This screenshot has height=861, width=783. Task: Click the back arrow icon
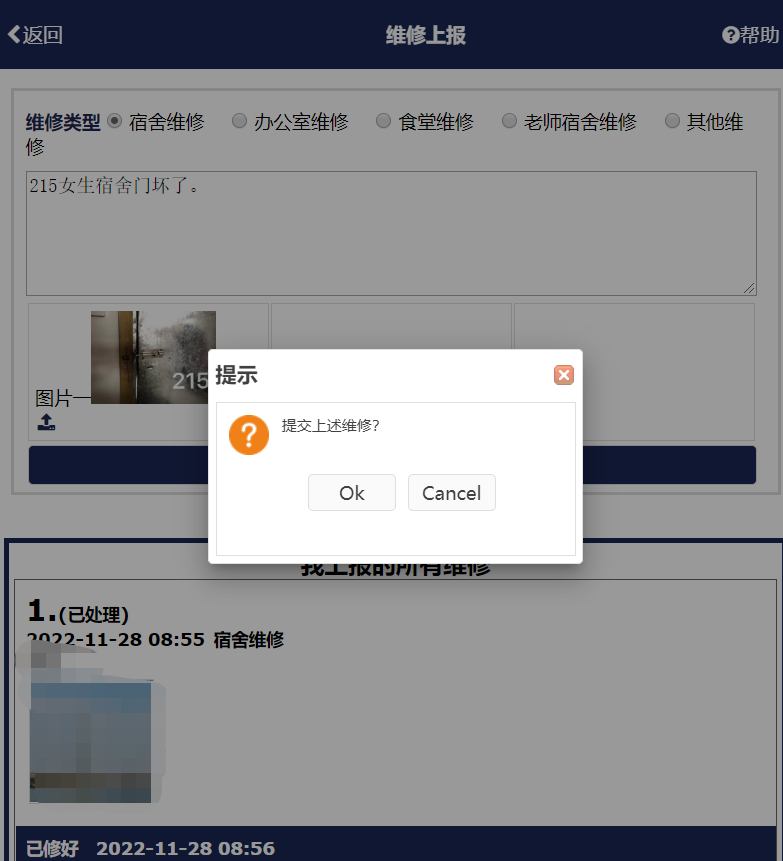coord(14,35)
